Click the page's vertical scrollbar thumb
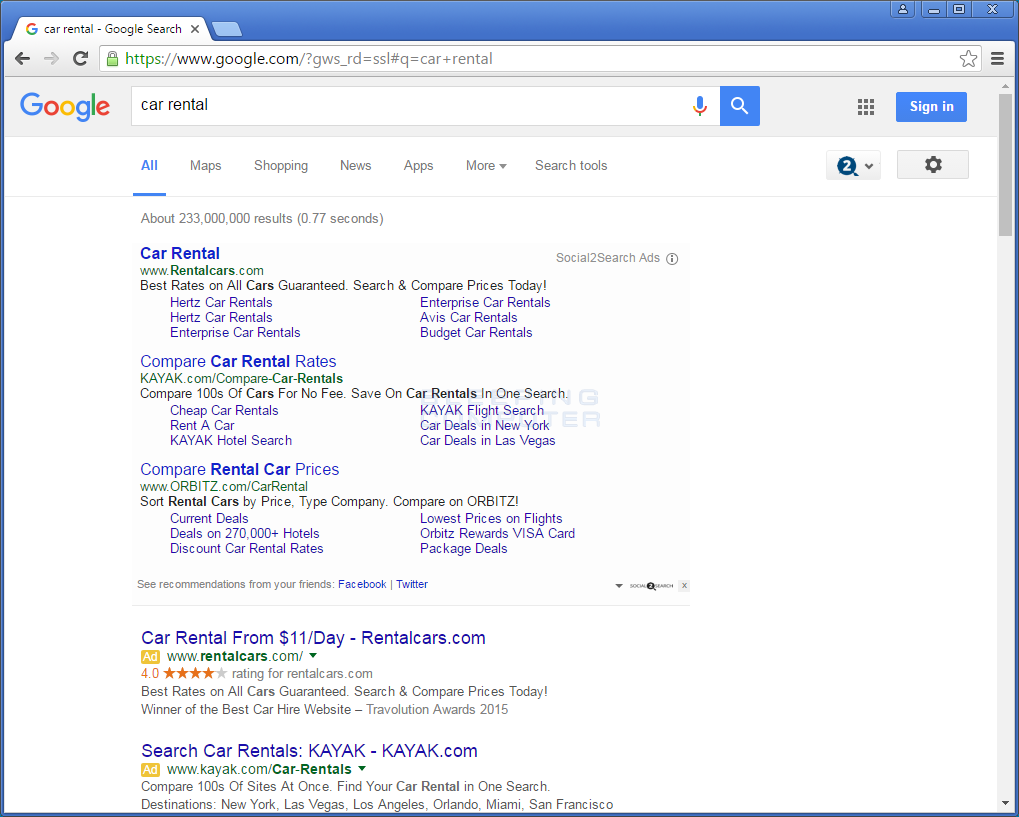Viewport: 1019px width, 817px height. [x=1005, y=165]
